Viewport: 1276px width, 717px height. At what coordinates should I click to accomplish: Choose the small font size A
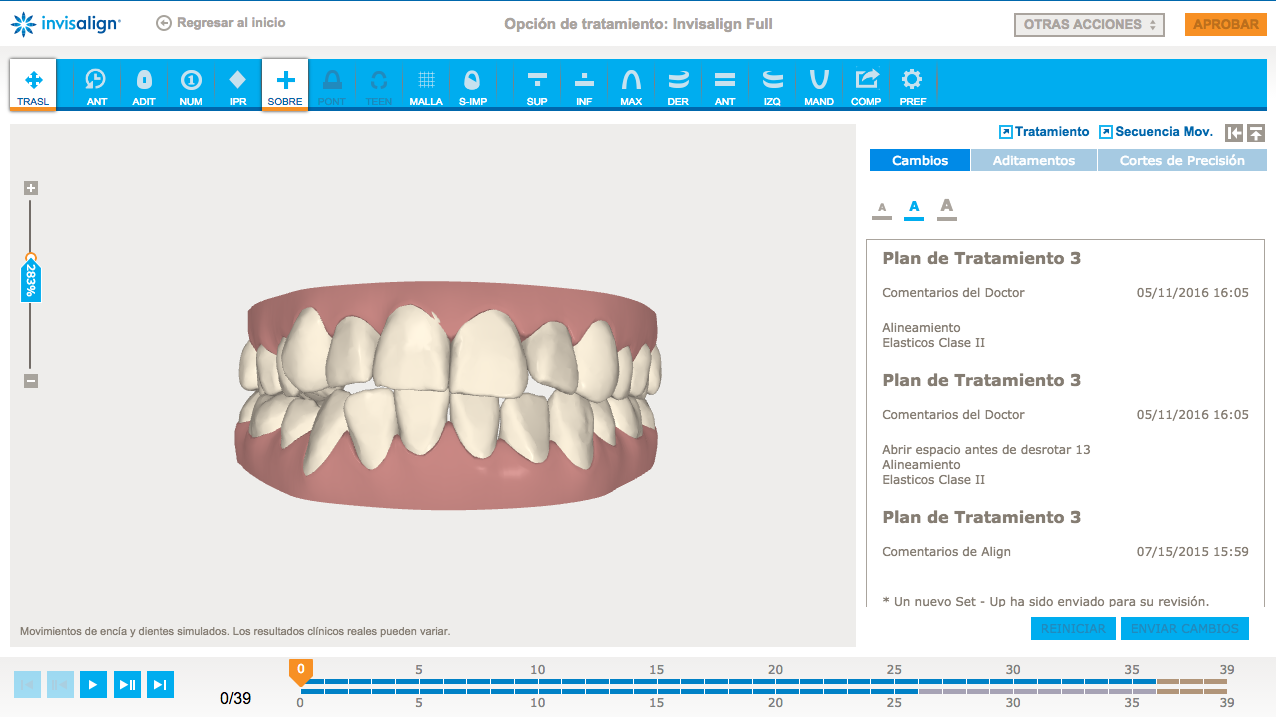coord(882,209)
